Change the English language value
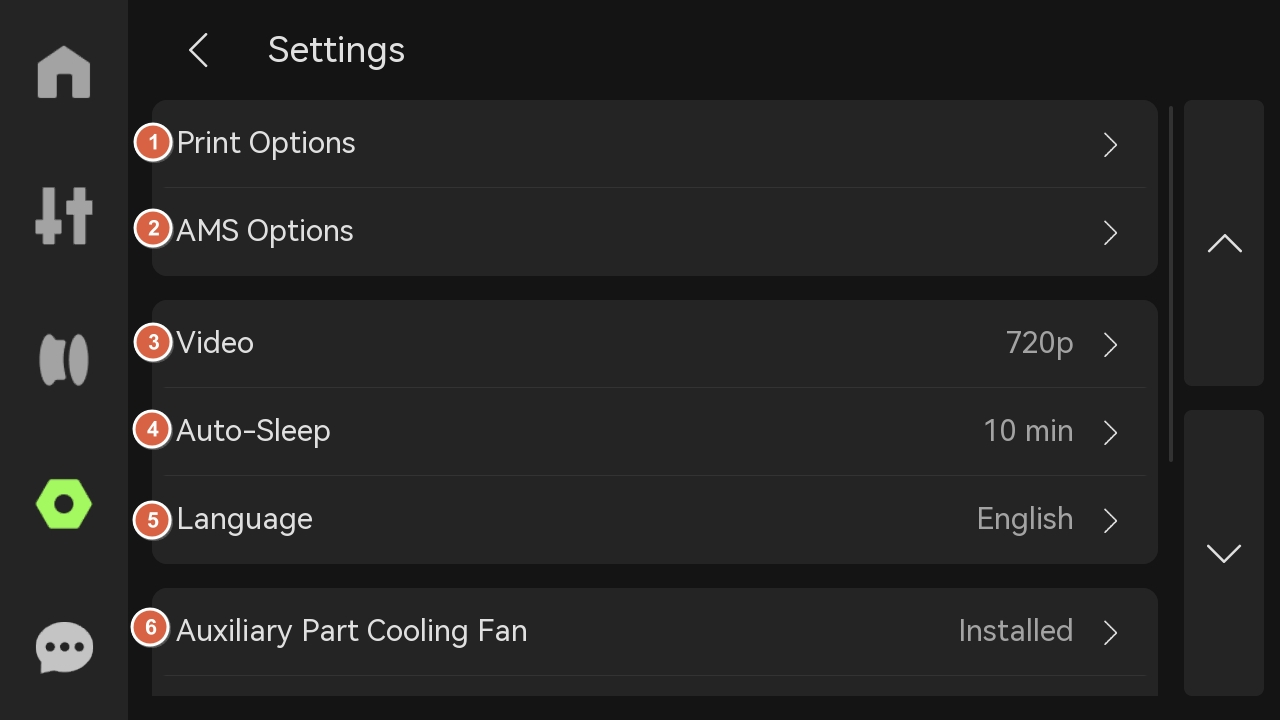 [1024, 519]
